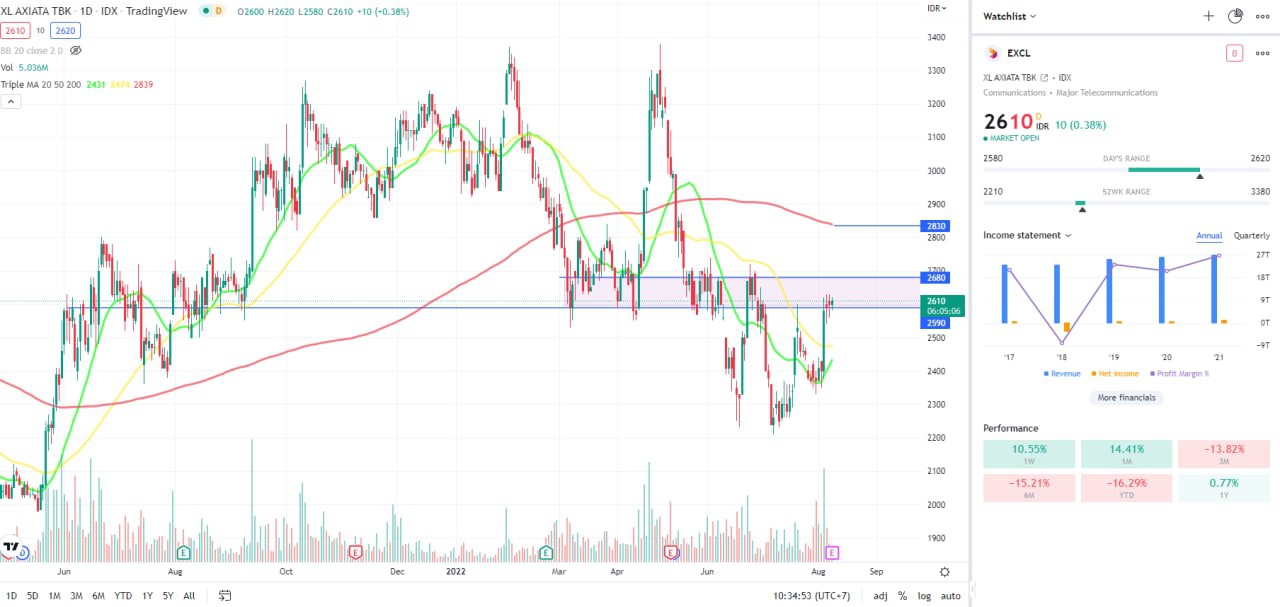Image resolution: width=1280 pixels, height=607 pixels.
Task: Expand the Income statement dropdown
Action: 1027,236
